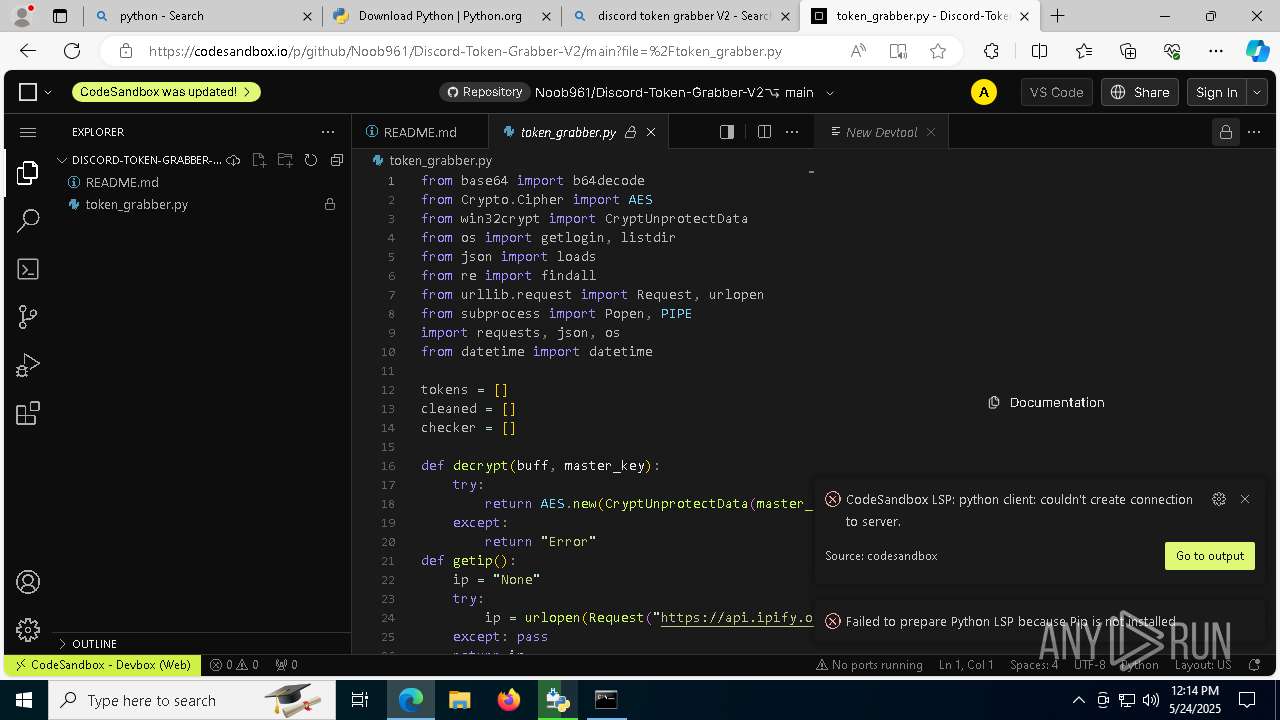Screen dimensions: 1280x720
Task: Open the Search view in activity bar
Action: point(28,221)
